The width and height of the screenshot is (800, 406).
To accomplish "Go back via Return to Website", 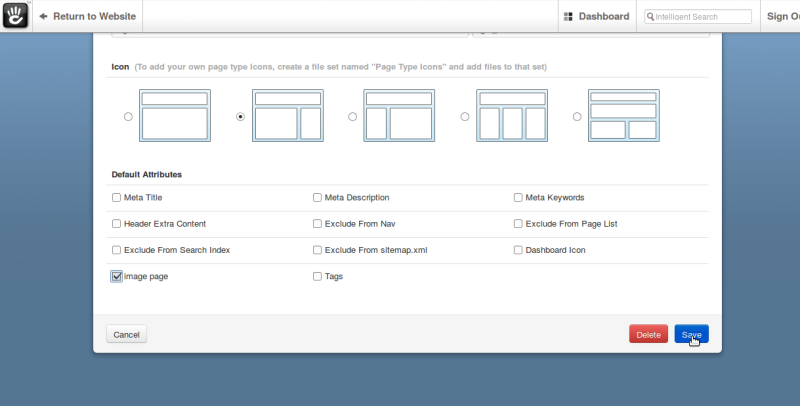I will [88, 16].
